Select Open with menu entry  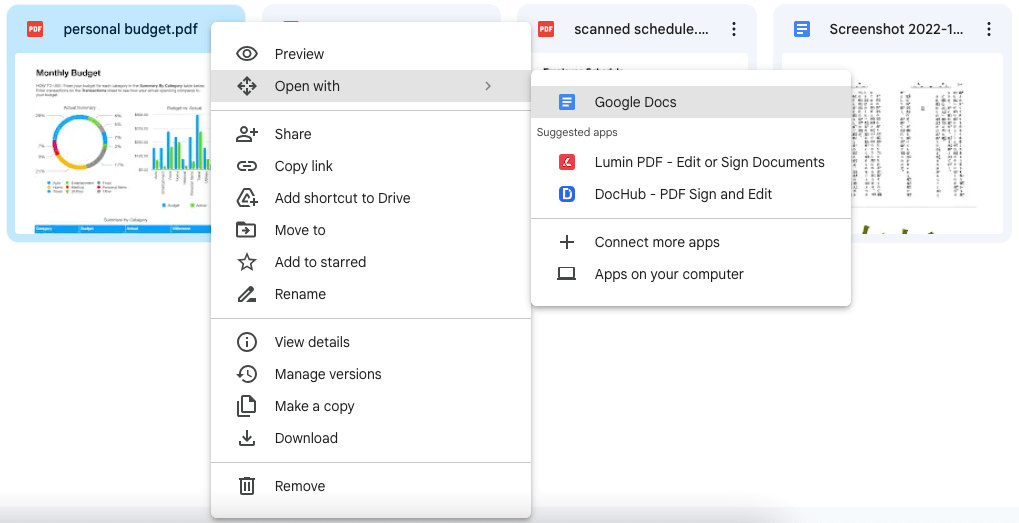(x=370, y=86)
